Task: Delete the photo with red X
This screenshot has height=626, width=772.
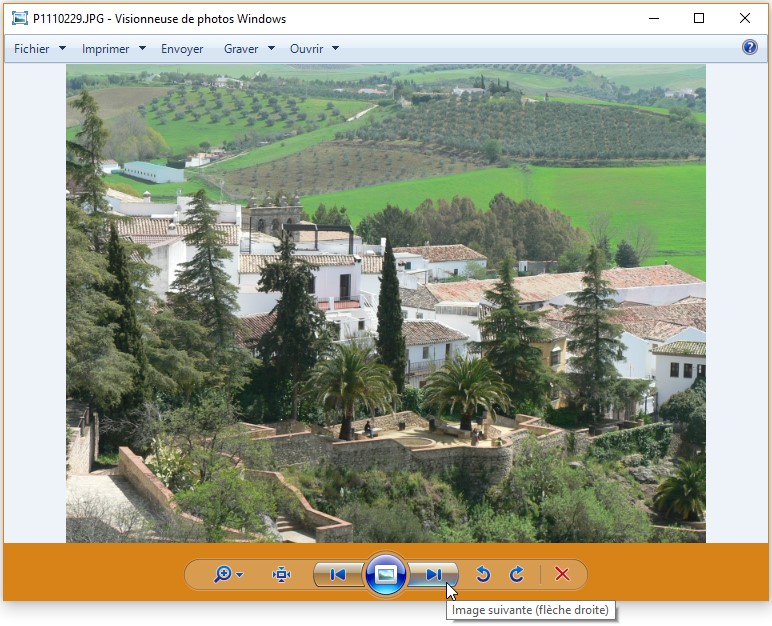Action: click(x=562, y=574)
